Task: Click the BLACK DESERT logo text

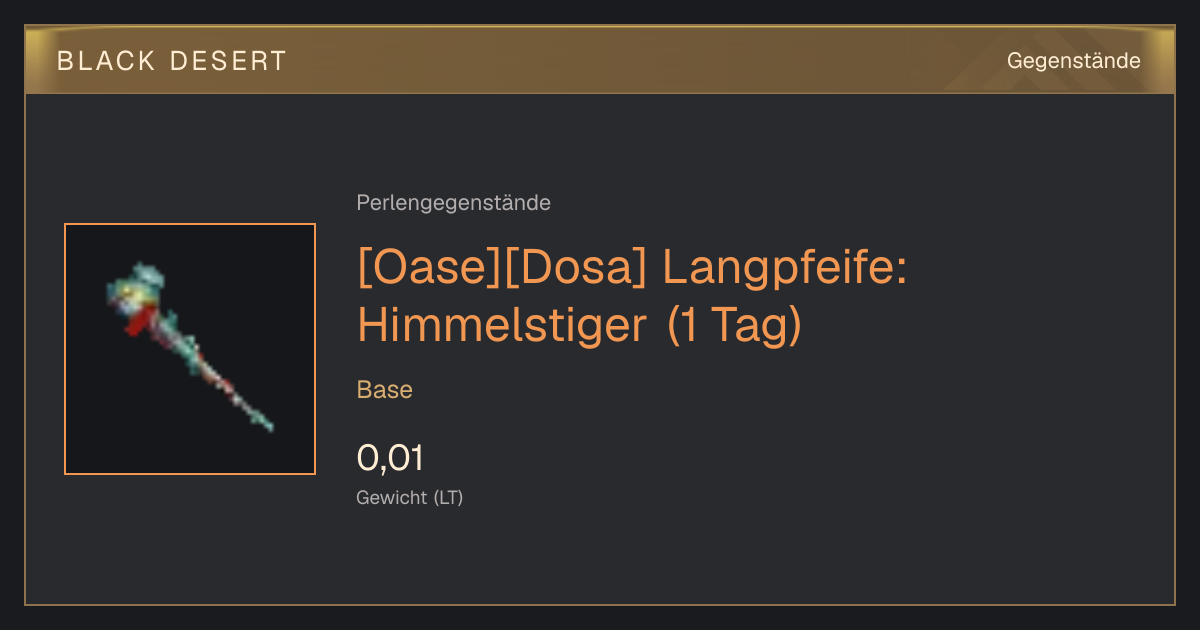Action: pyautogui.click(x=172, y=61)
